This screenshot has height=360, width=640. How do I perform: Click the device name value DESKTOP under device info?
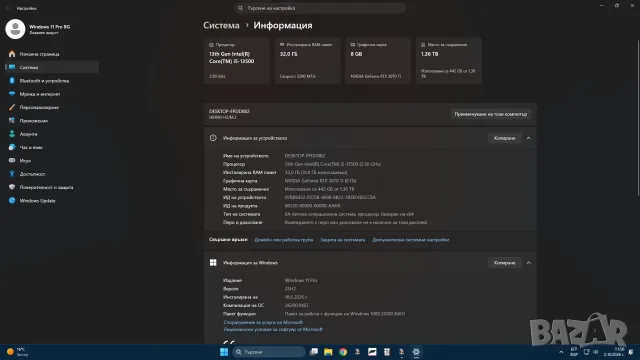pyautogui.click(x=305, y=156)
